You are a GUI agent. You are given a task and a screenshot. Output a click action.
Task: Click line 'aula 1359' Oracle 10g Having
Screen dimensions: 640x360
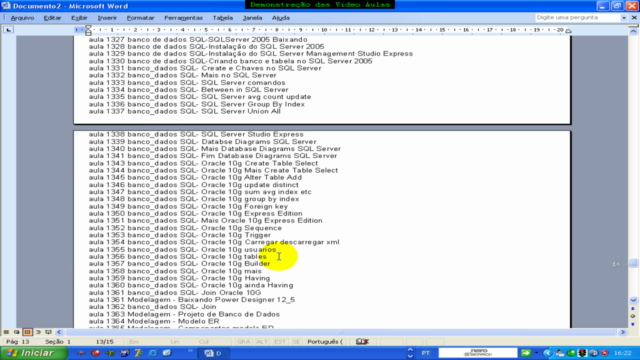[x=179, y=278]
